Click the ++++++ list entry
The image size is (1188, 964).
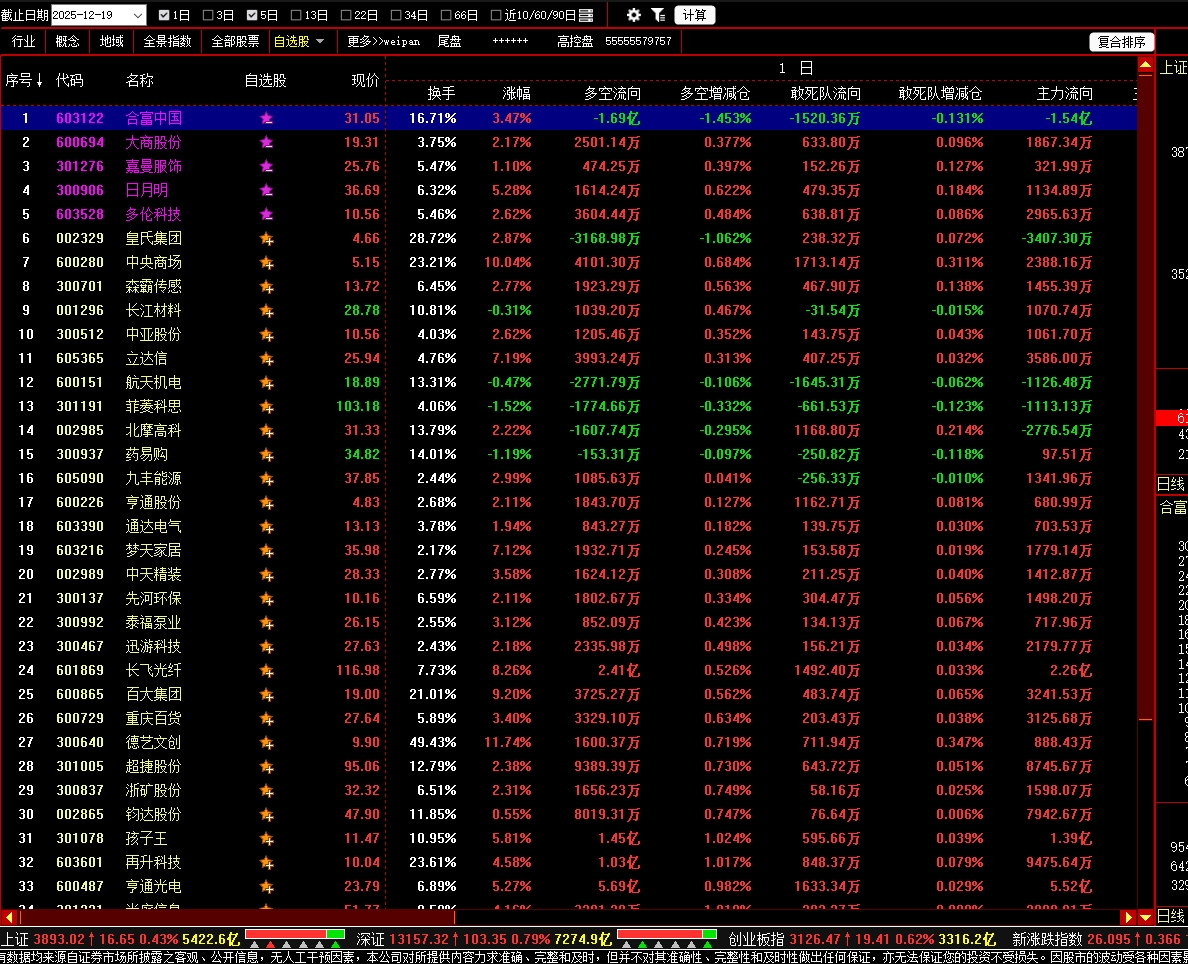[x=510, y=41]
